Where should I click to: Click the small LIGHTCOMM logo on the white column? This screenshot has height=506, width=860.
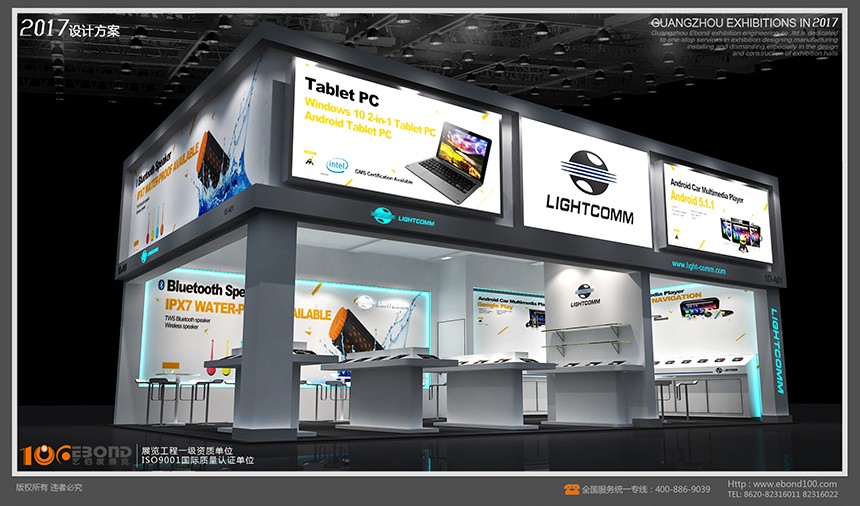pyautogui.click(x=585, y=295)
